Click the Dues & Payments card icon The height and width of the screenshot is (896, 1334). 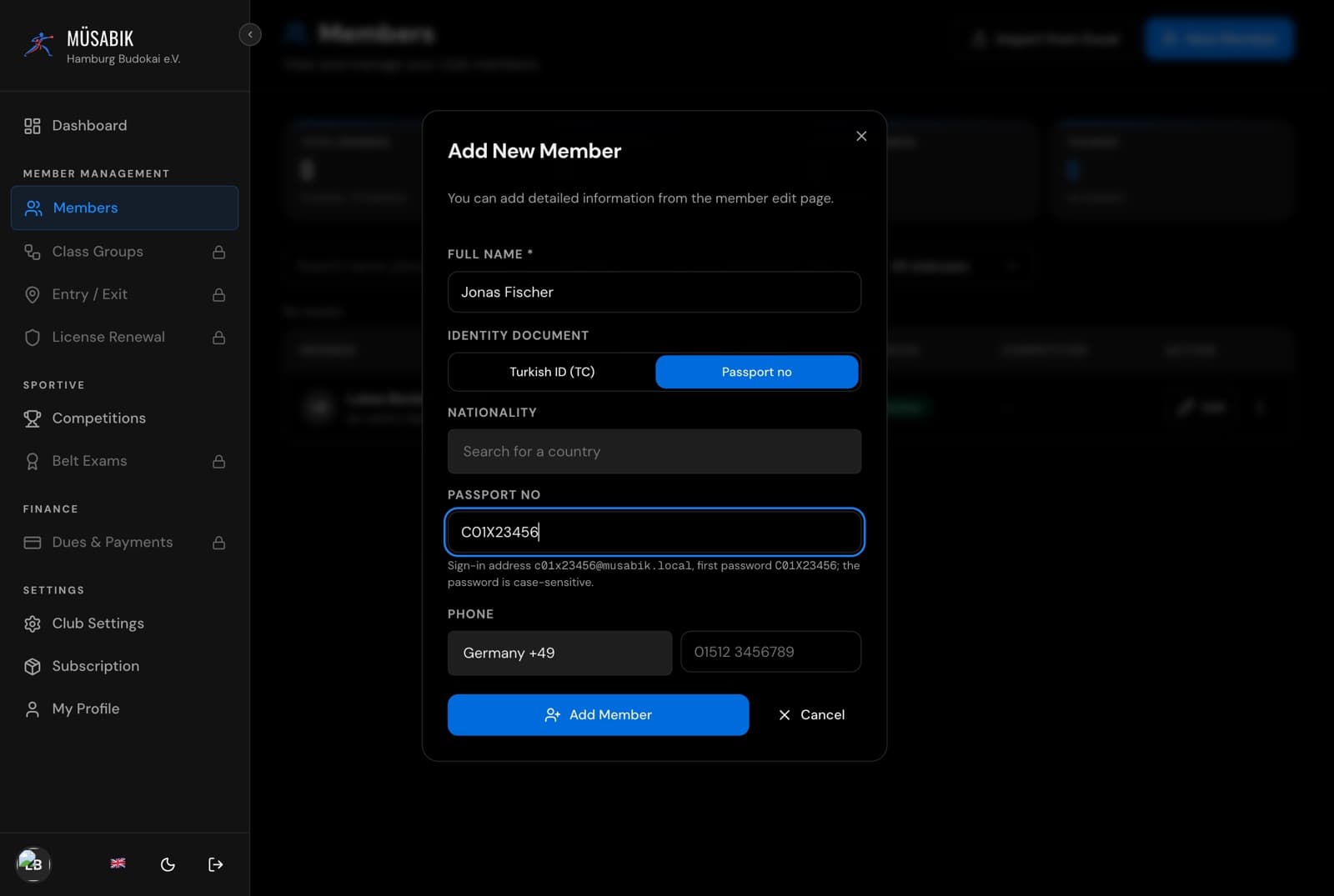tap(33, 543)
